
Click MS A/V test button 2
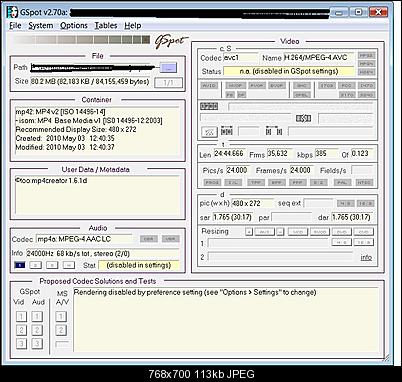coord(61,330)
